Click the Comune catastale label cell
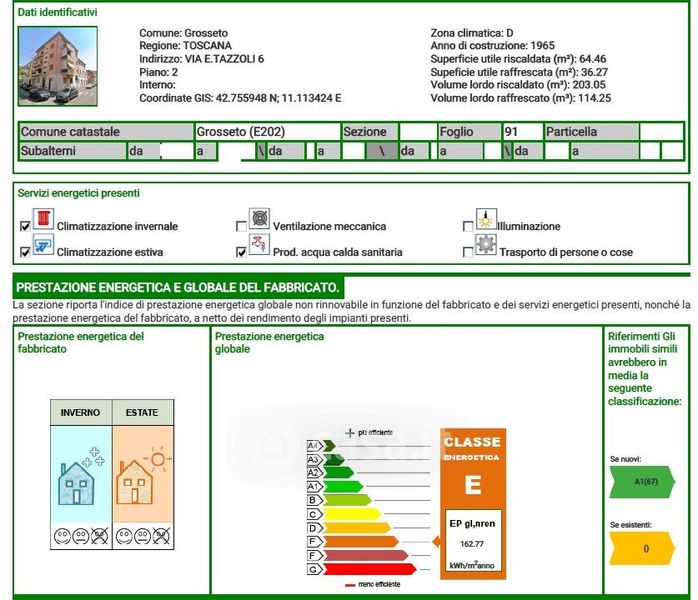Viewport: 698px width, 600px height. click(x=106, y=132)
